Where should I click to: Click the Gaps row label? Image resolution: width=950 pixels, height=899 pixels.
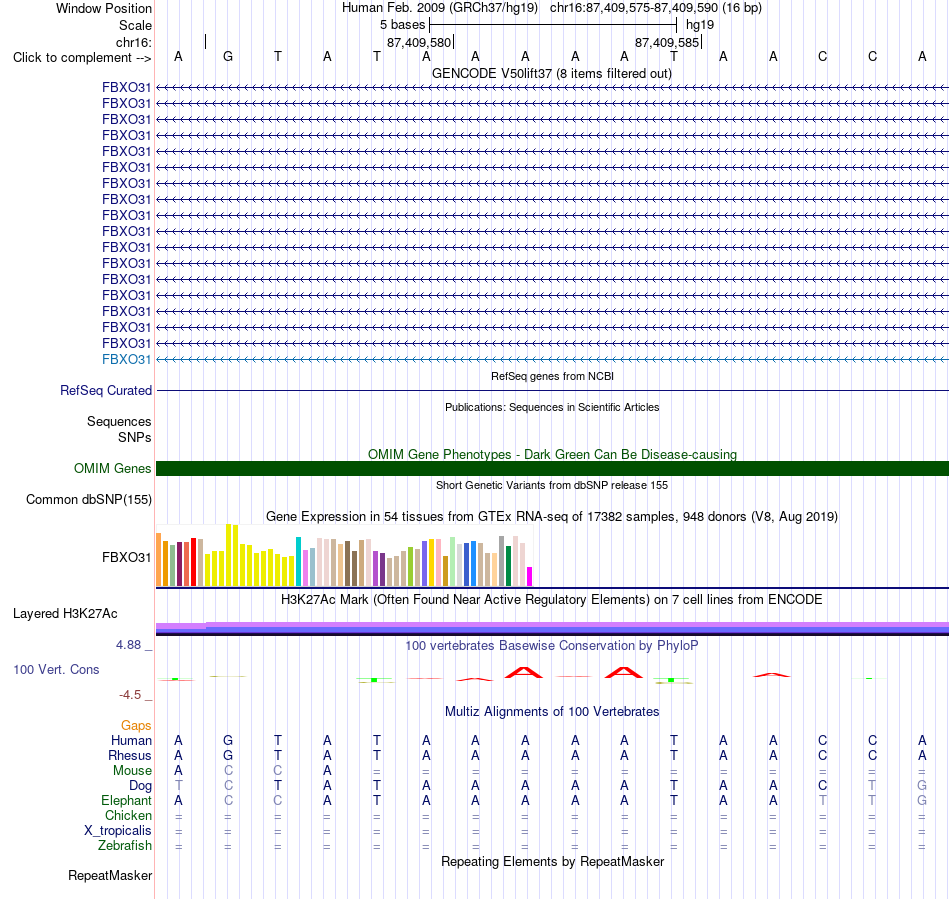pos(136,726)
